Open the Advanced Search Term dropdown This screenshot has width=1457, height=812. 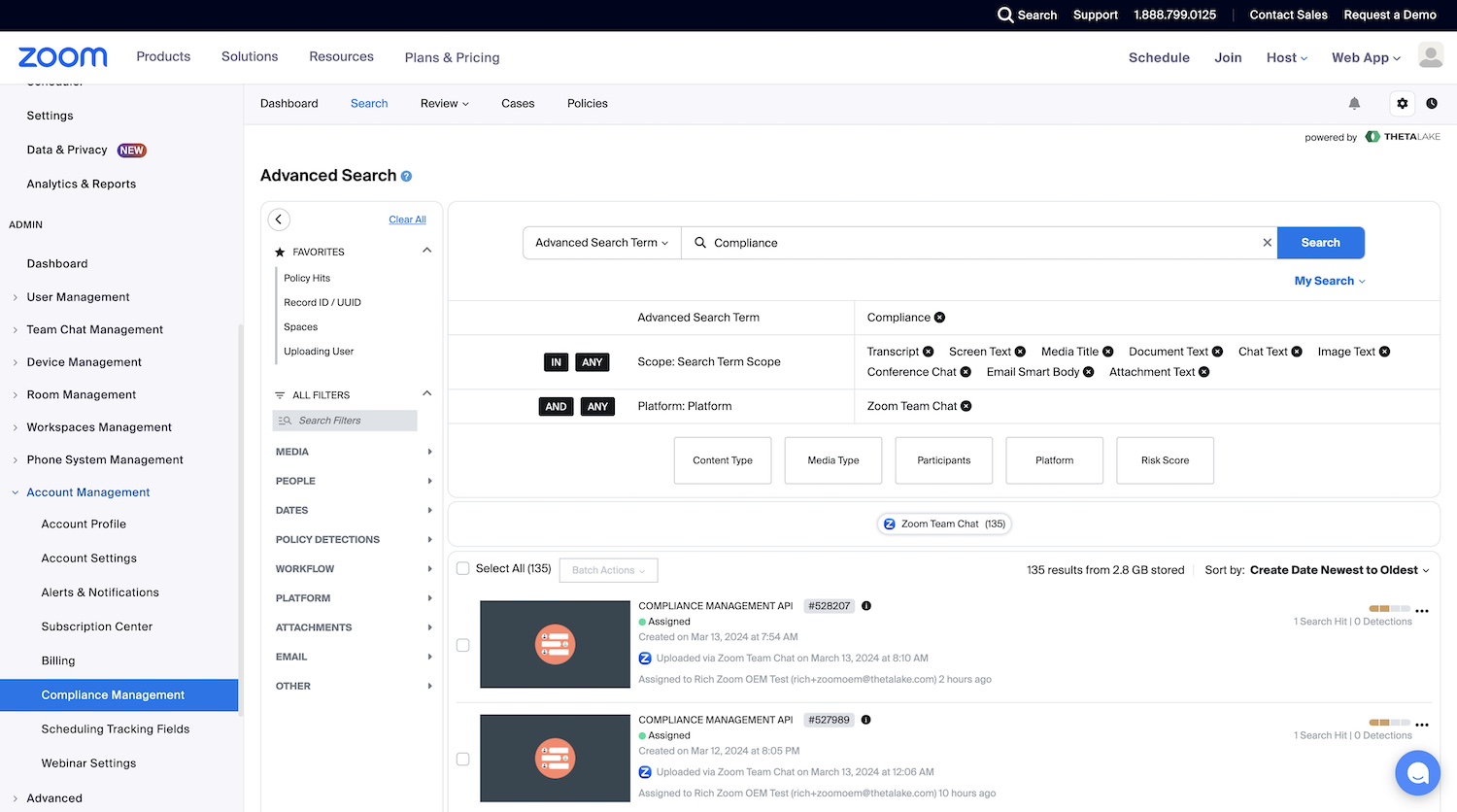601,243
